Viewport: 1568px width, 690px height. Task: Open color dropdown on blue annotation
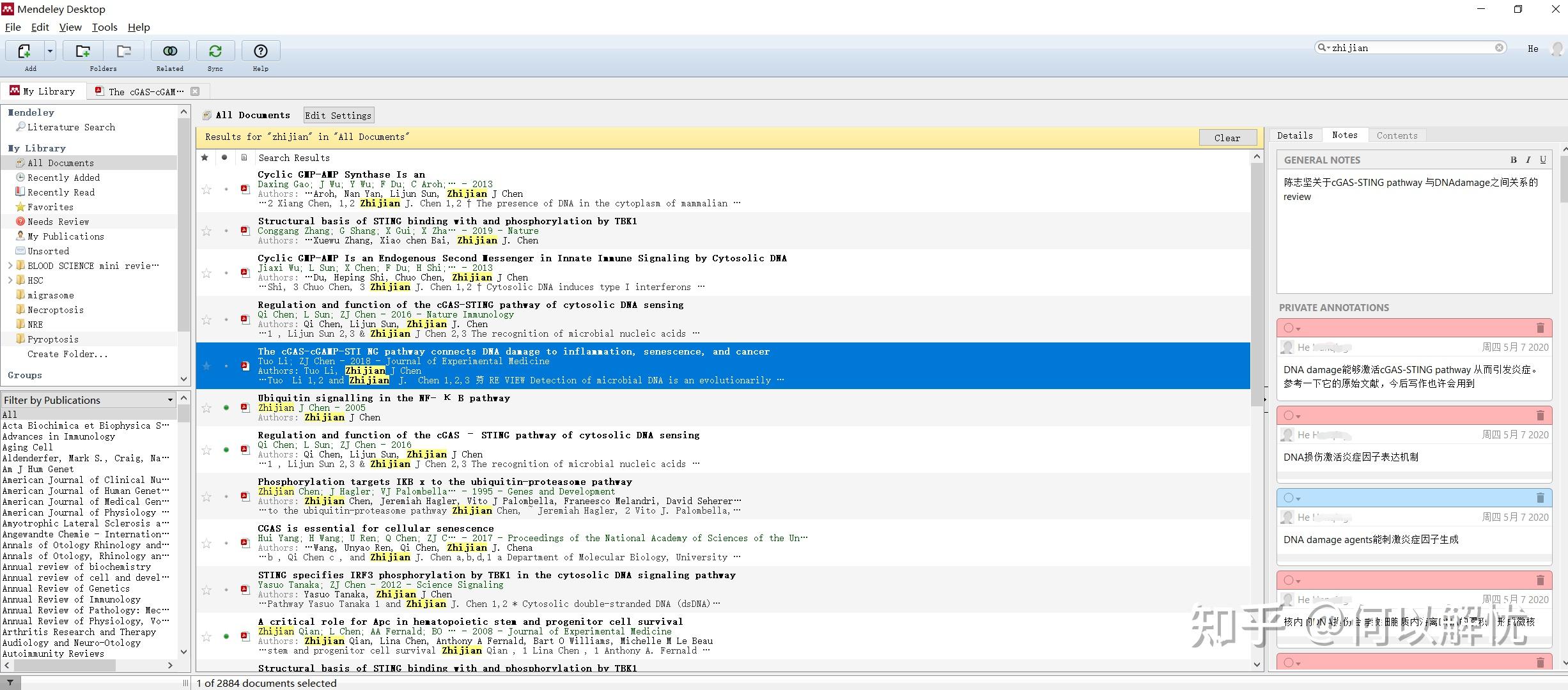click(1298, 498)
